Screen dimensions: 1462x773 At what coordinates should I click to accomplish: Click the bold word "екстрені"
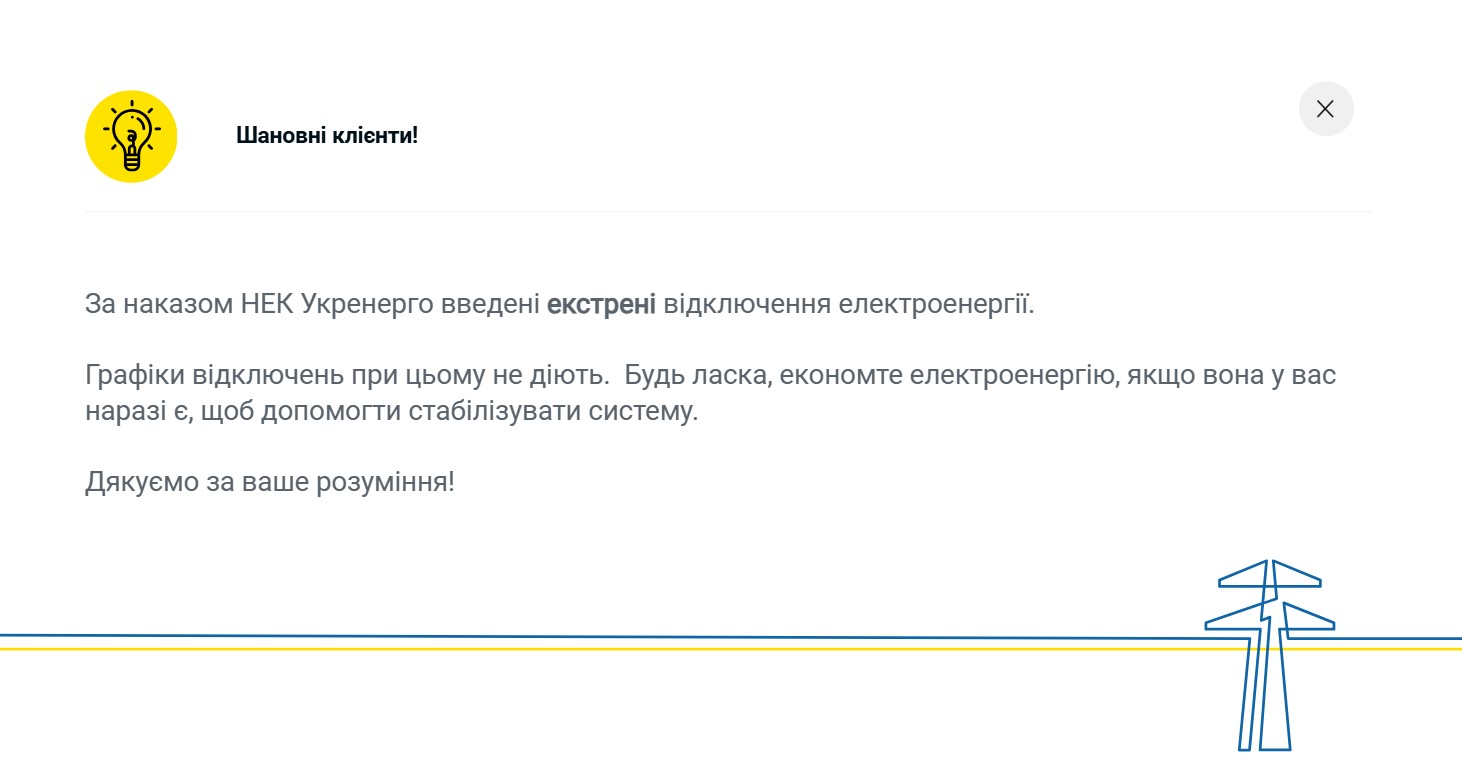(x=601, y=303)
